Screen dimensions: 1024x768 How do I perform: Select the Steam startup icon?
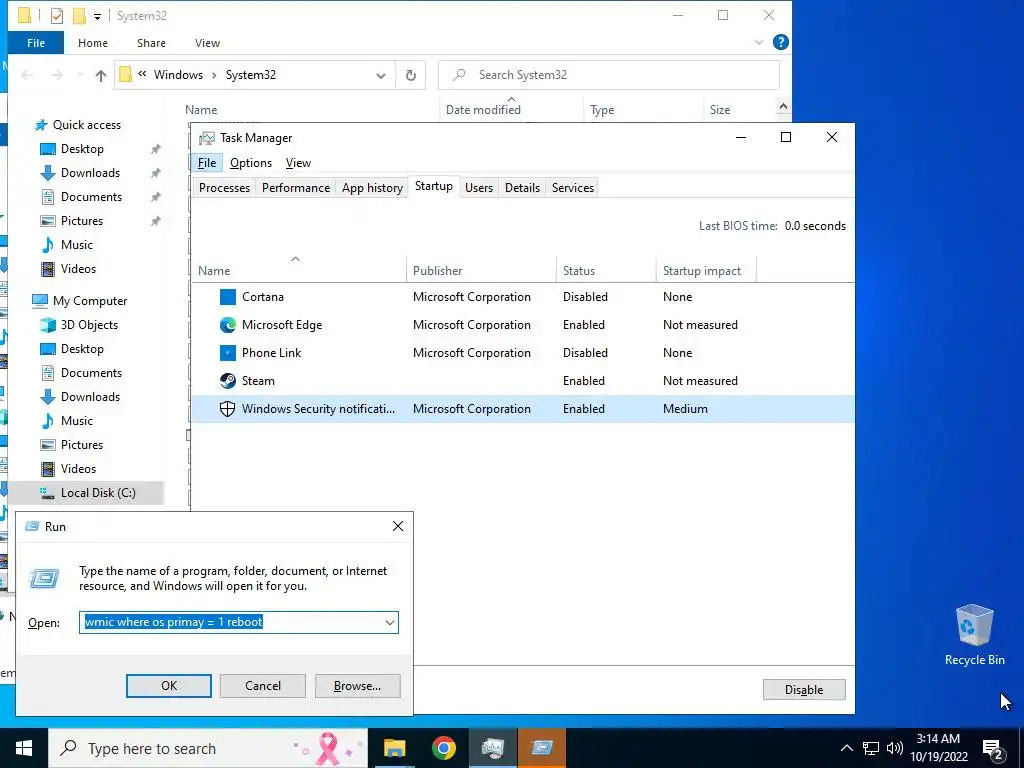[x=227, y=381]
